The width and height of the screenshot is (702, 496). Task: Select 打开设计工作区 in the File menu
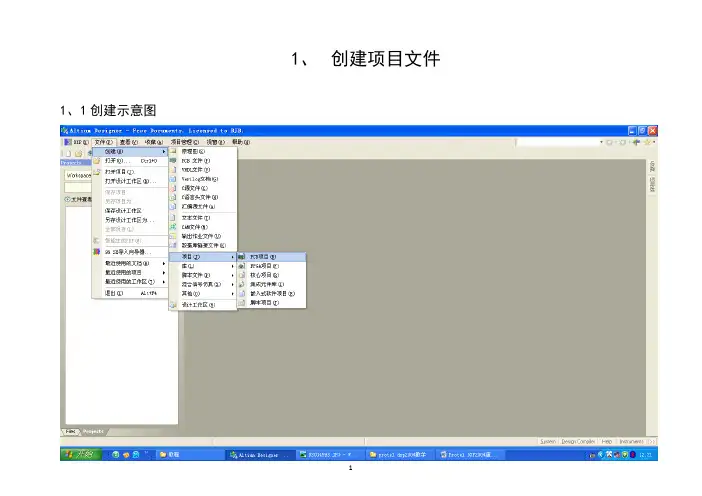[126, 180]
